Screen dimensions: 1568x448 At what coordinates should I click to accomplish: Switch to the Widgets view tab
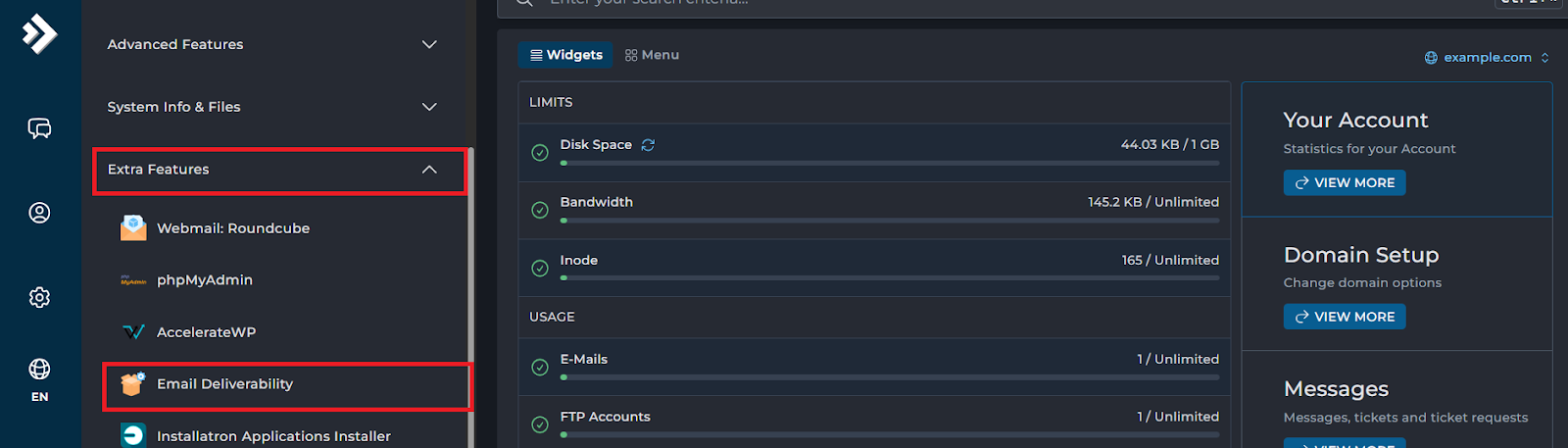pos(565,55)
